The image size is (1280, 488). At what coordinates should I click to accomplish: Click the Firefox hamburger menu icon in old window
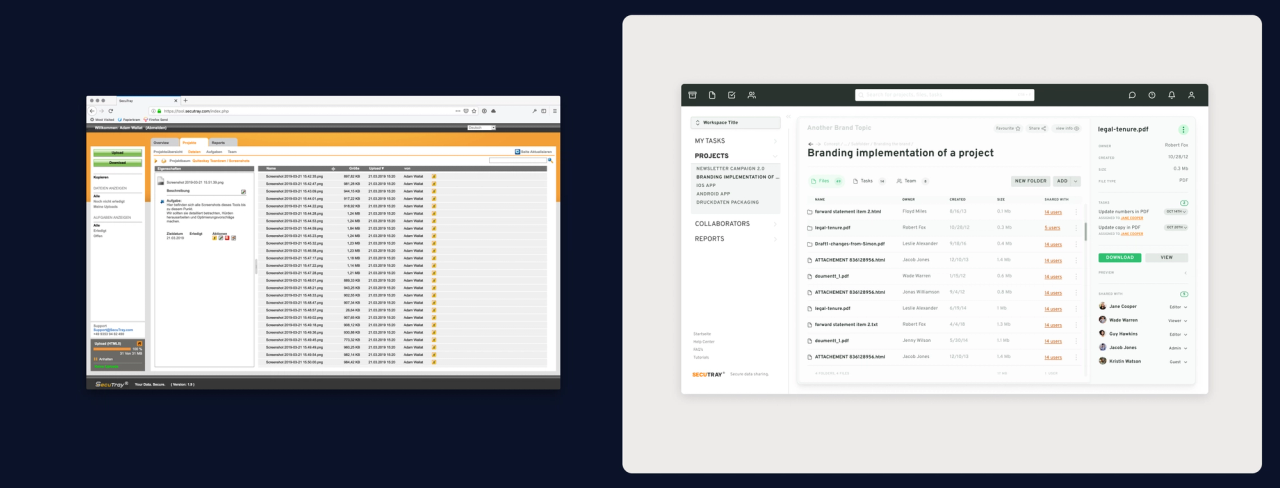553,110
